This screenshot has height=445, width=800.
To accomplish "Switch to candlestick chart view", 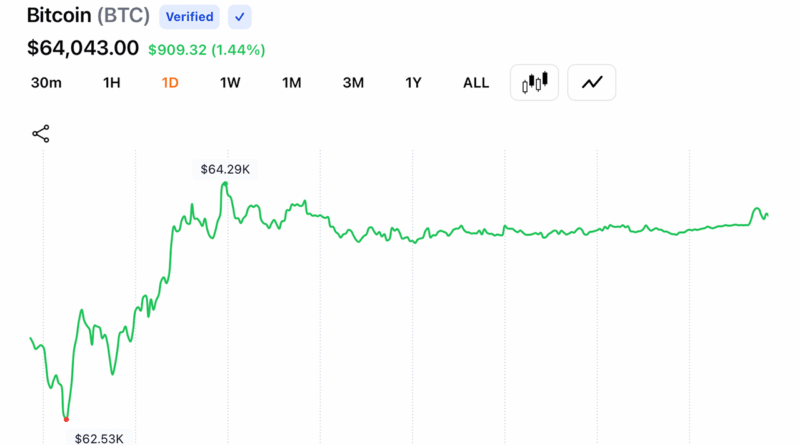I will [534, 83].
